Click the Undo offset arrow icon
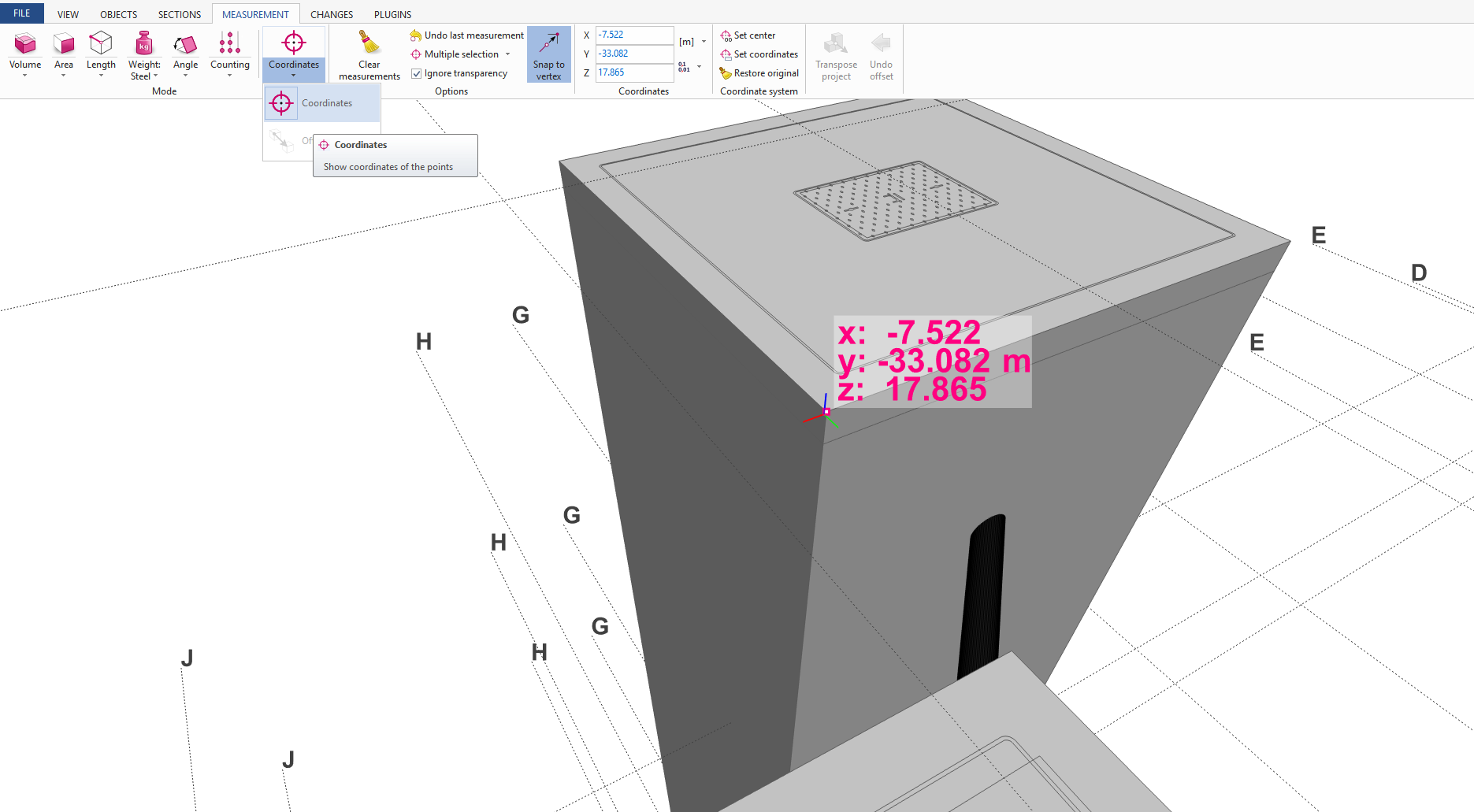 pyautogui.click(x=882, y=43)
